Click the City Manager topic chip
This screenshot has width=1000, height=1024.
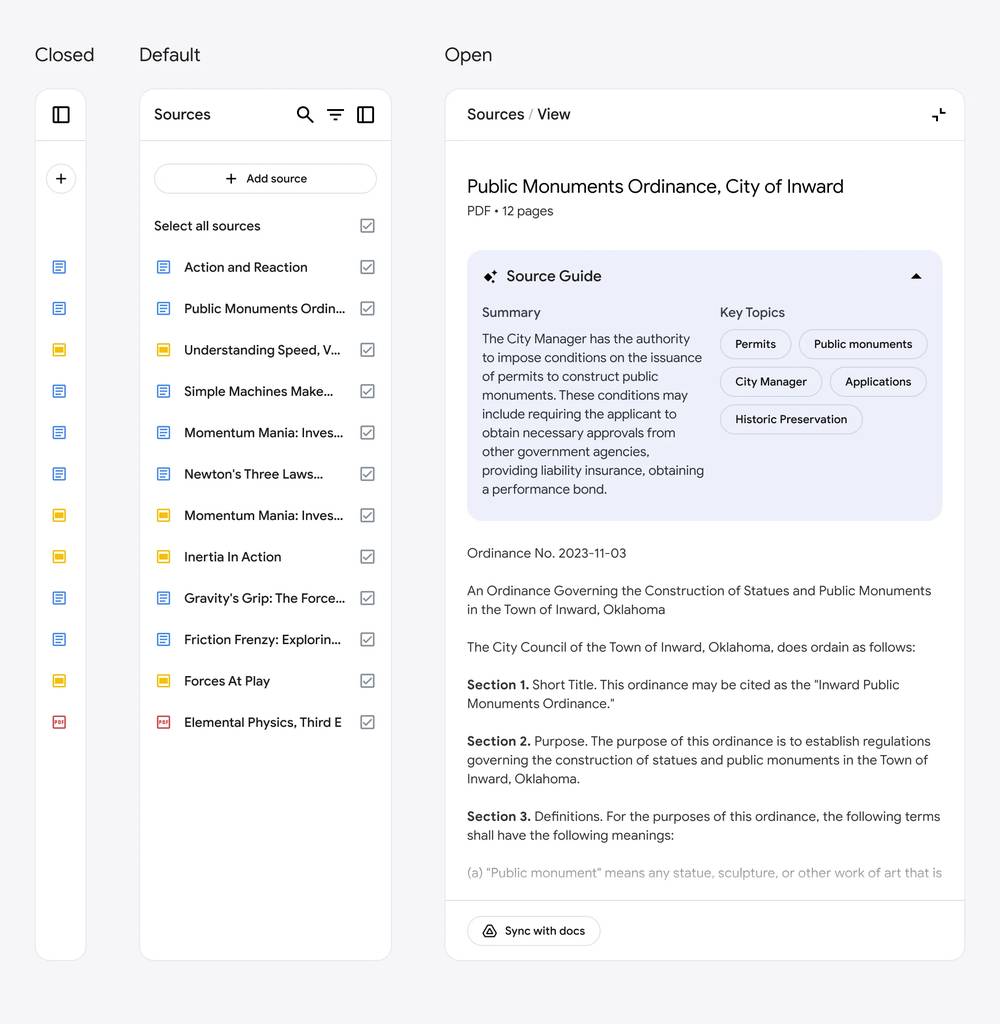coord(770,382)
